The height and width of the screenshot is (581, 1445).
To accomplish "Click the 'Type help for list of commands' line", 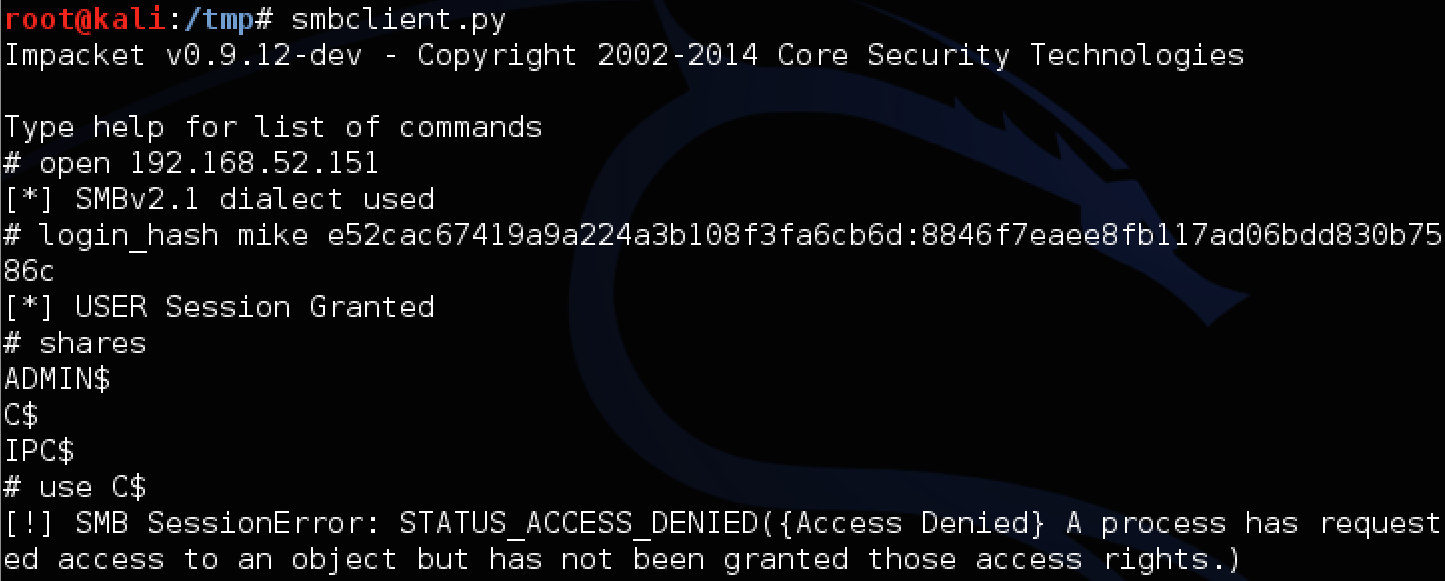I will tap(273, 127).
